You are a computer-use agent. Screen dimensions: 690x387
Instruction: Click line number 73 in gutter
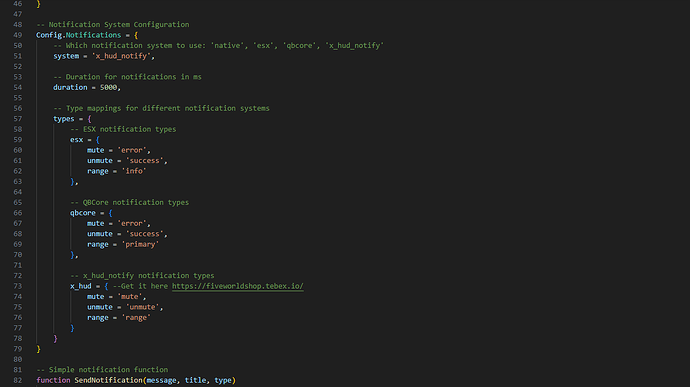click(18, 286)
